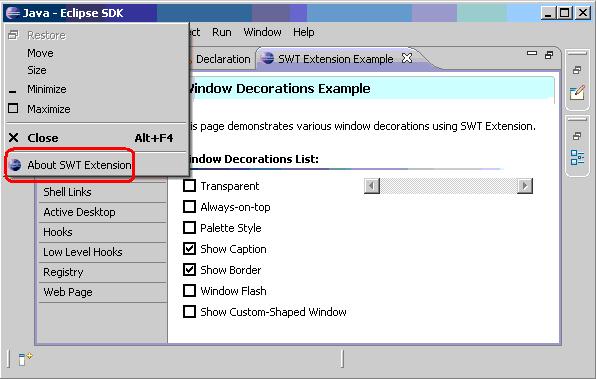The image size is (596, 379).
Task: Open the Window menu
Action: click(x=262, y=32)
